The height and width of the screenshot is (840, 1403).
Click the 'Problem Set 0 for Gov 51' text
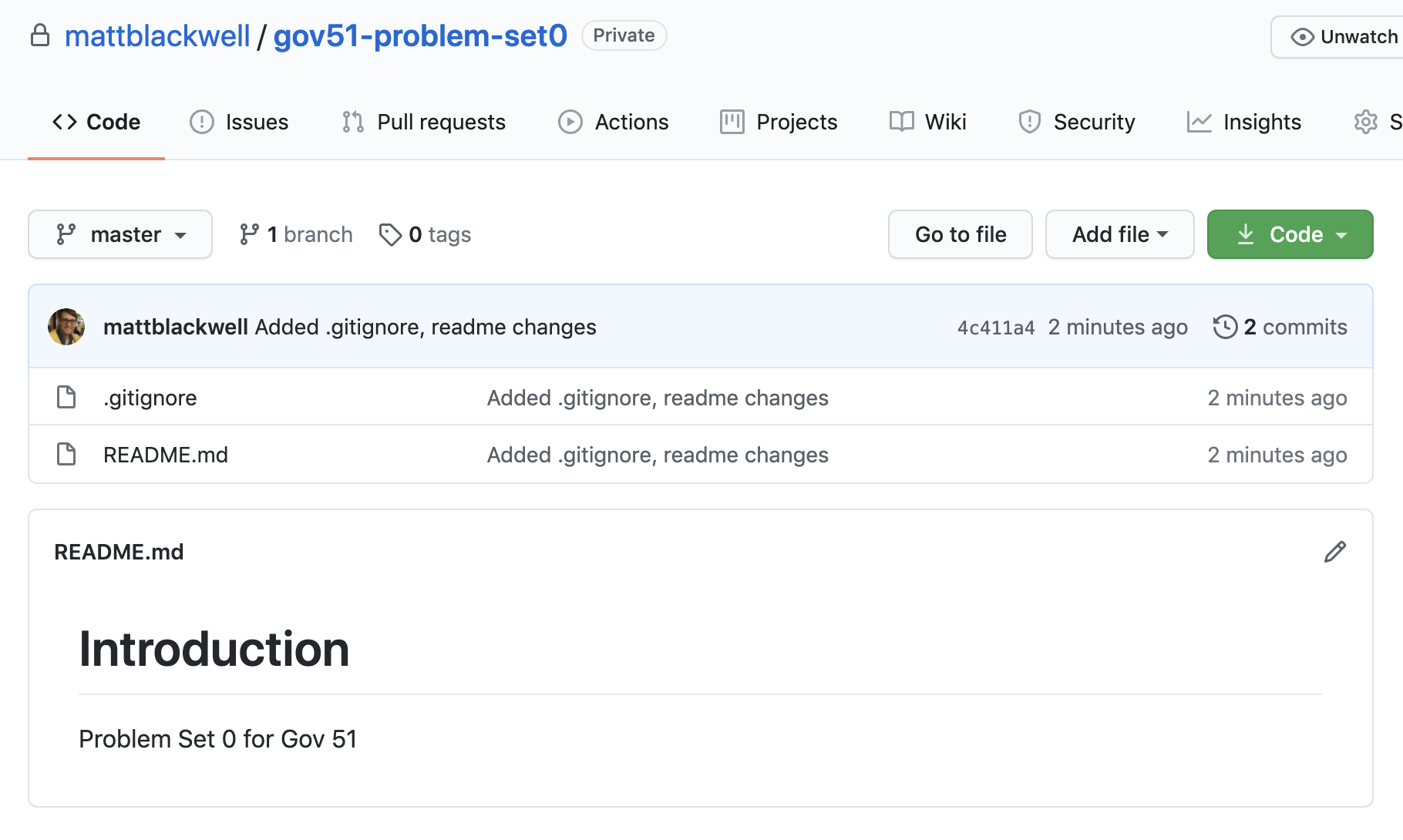pyautogui.click(x=218, y=739)
